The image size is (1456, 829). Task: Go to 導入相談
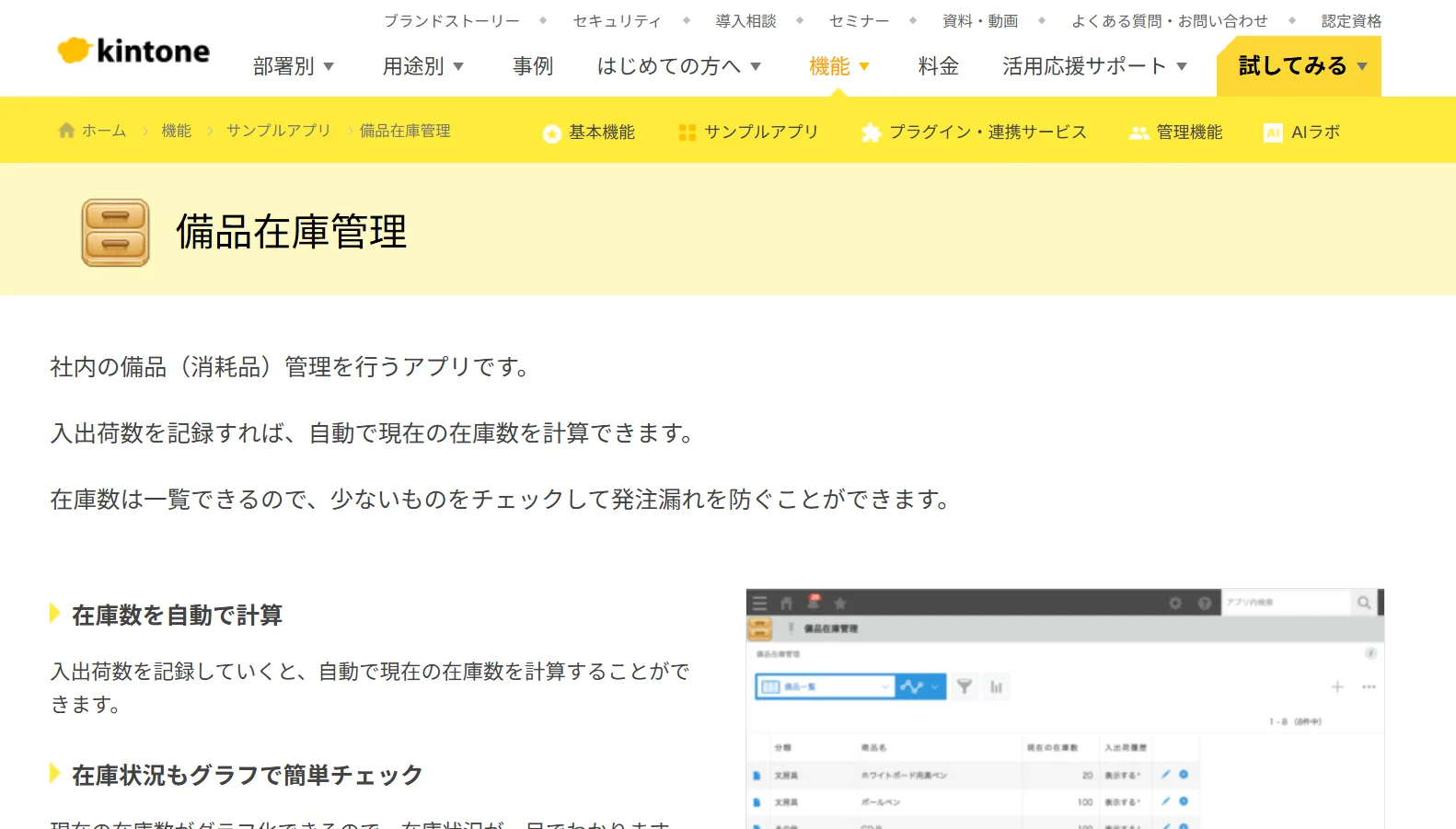point(746,20)
